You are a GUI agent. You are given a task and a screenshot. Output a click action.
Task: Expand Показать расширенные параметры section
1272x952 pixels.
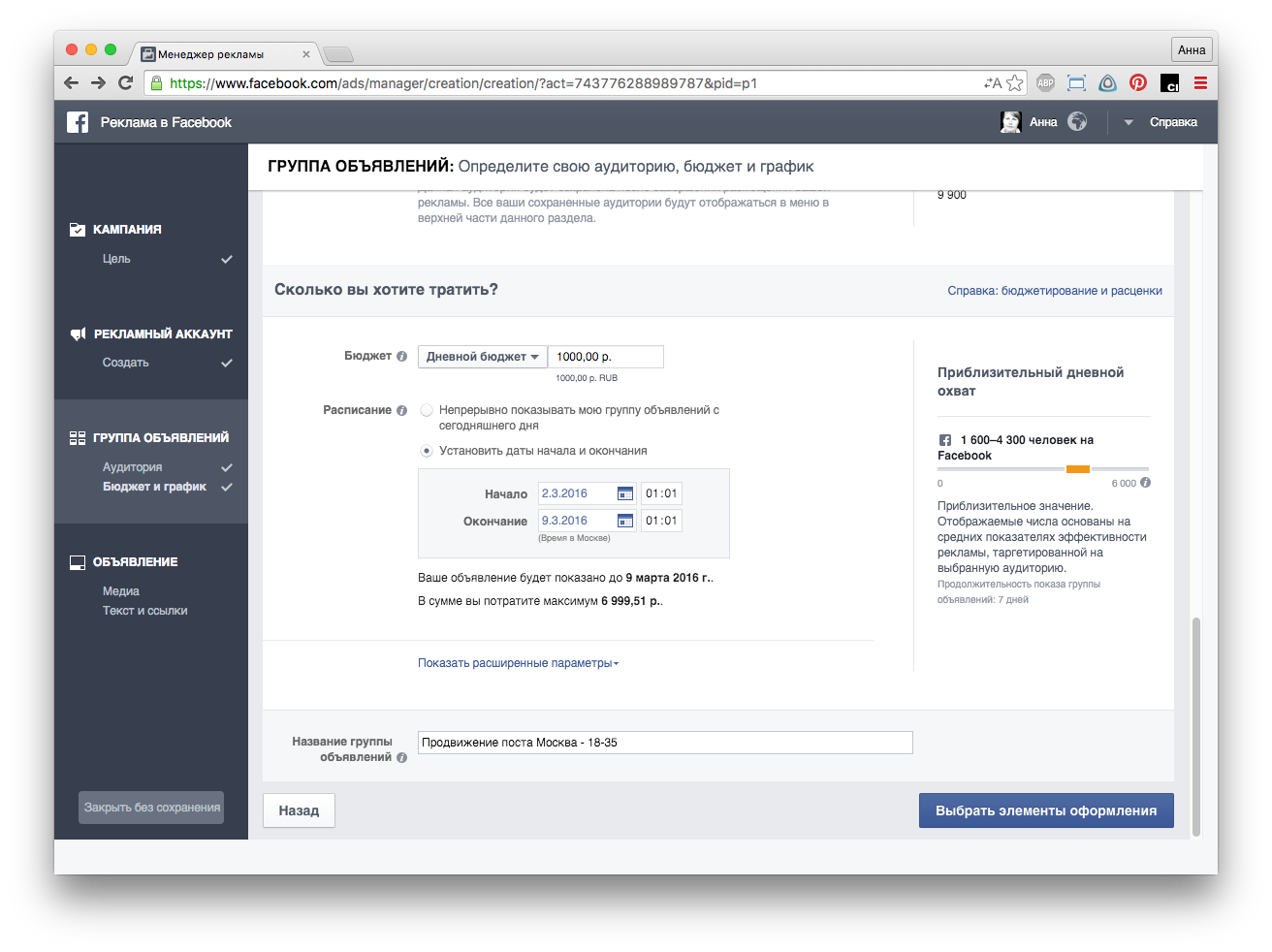(x=518, y=663)
